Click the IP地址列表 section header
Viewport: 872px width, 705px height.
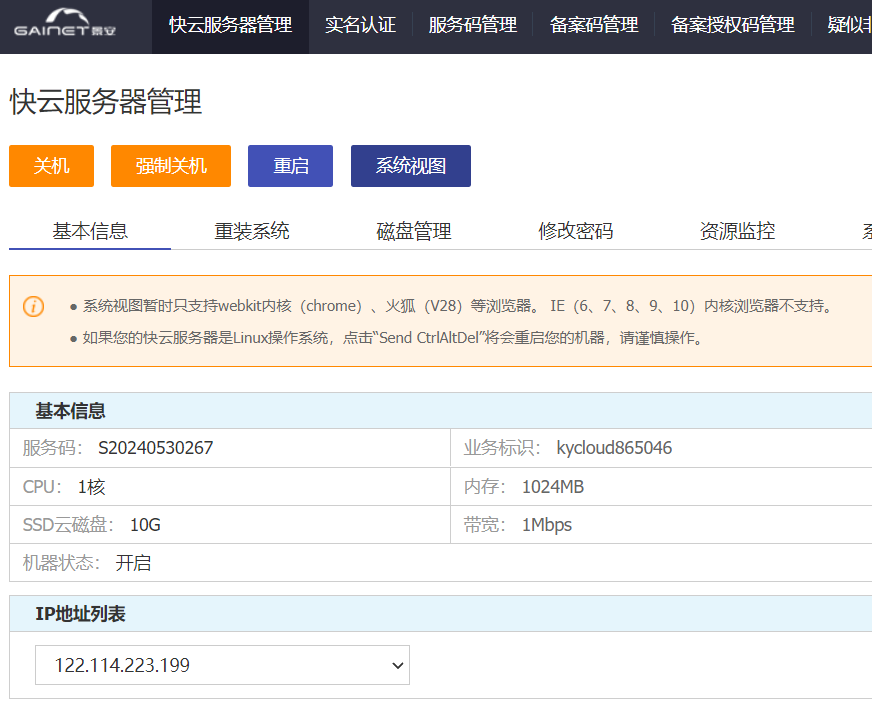tap(81, 614)
